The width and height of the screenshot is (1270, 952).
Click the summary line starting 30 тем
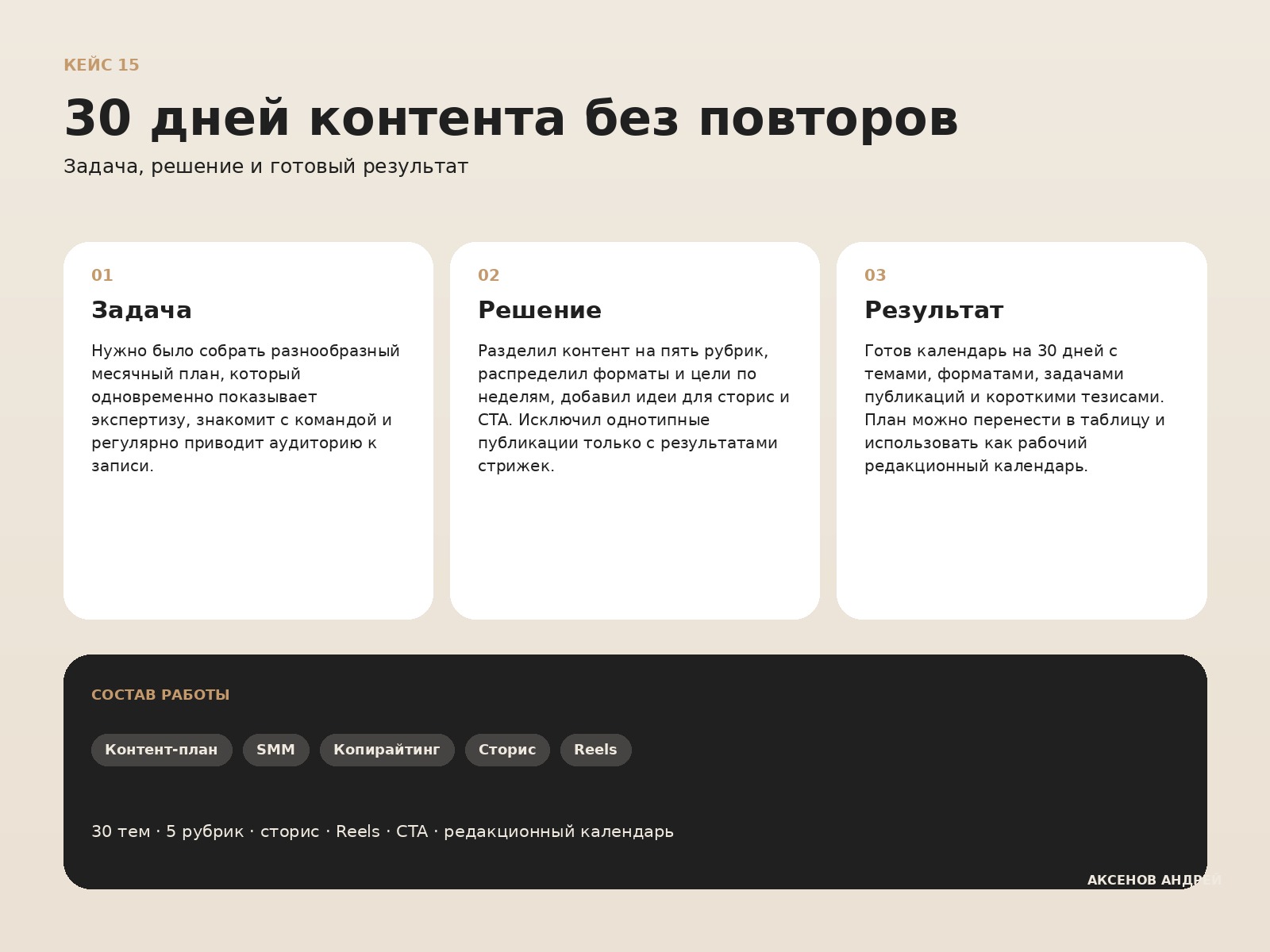[383, 831]
